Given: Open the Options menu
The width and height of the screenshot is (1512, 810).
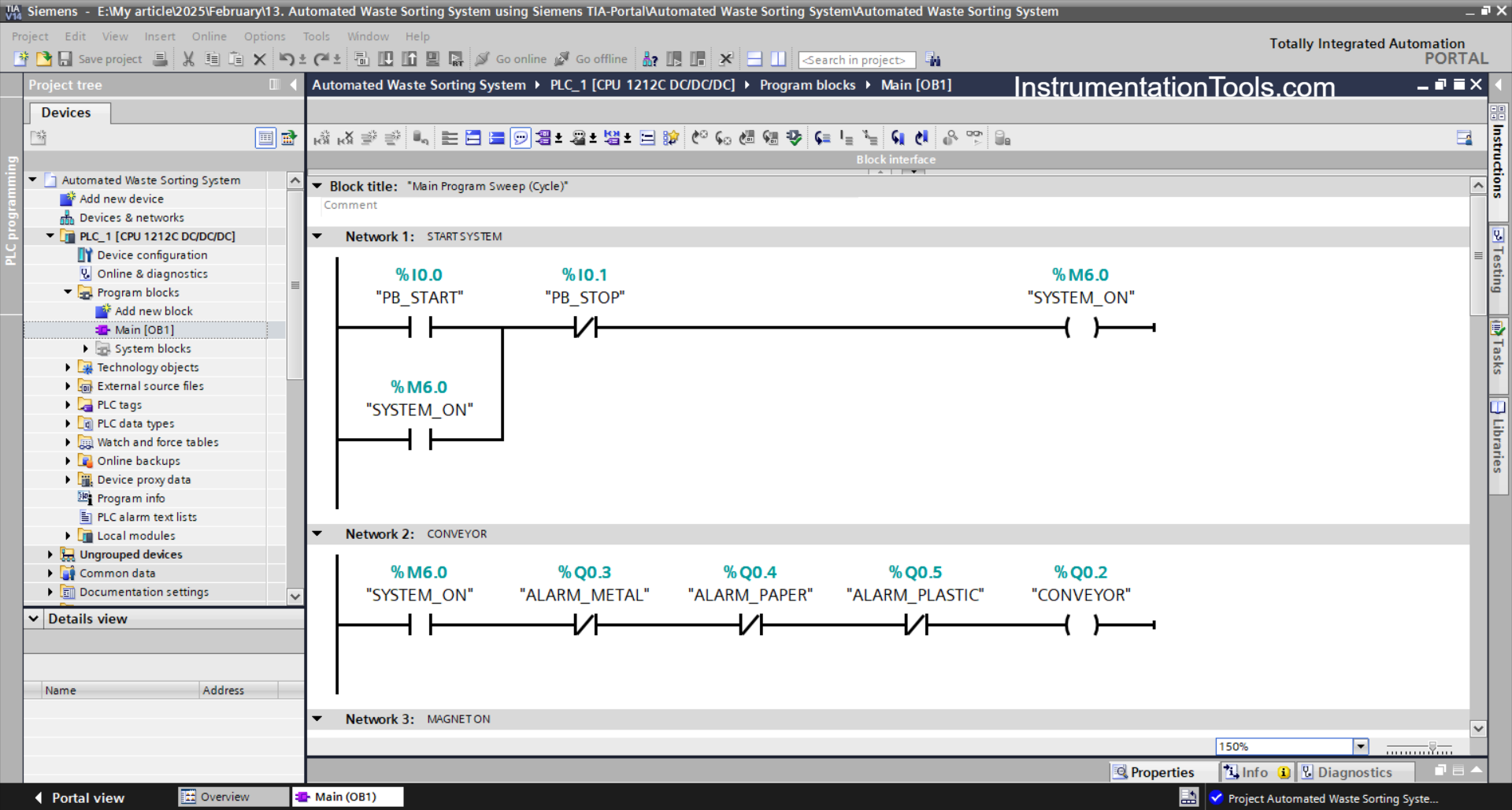Looking at the screenshot, I should coord(265,36).
